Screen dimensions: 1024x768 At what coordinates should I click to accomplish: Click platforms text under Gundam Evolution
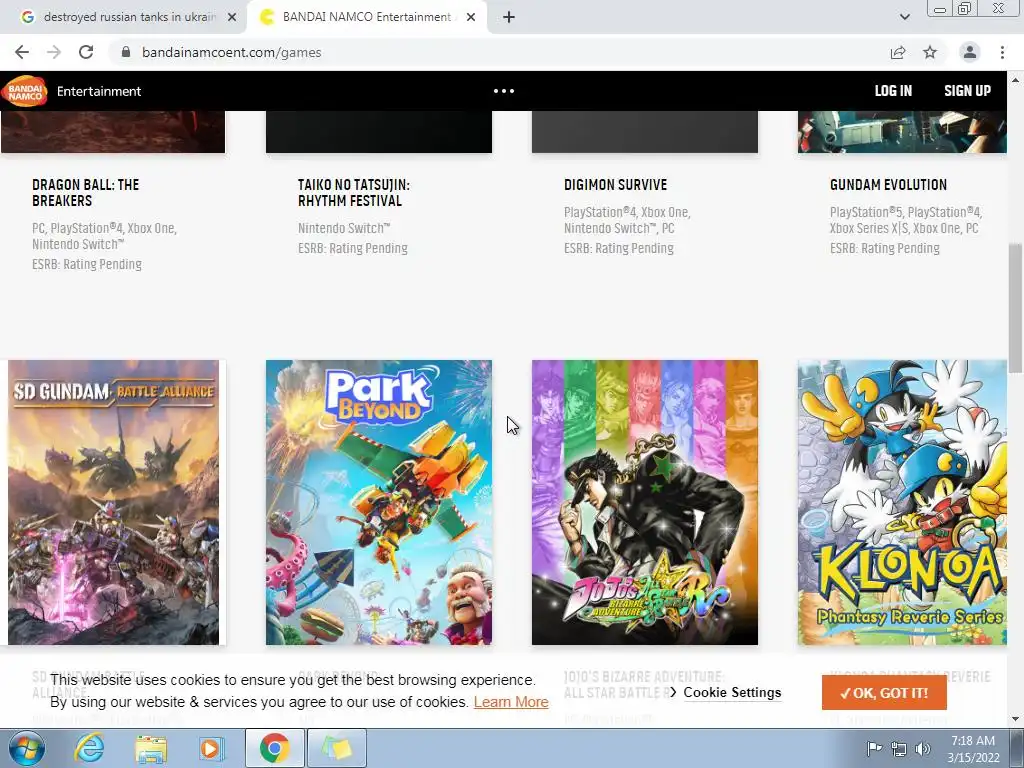[906, 220]
